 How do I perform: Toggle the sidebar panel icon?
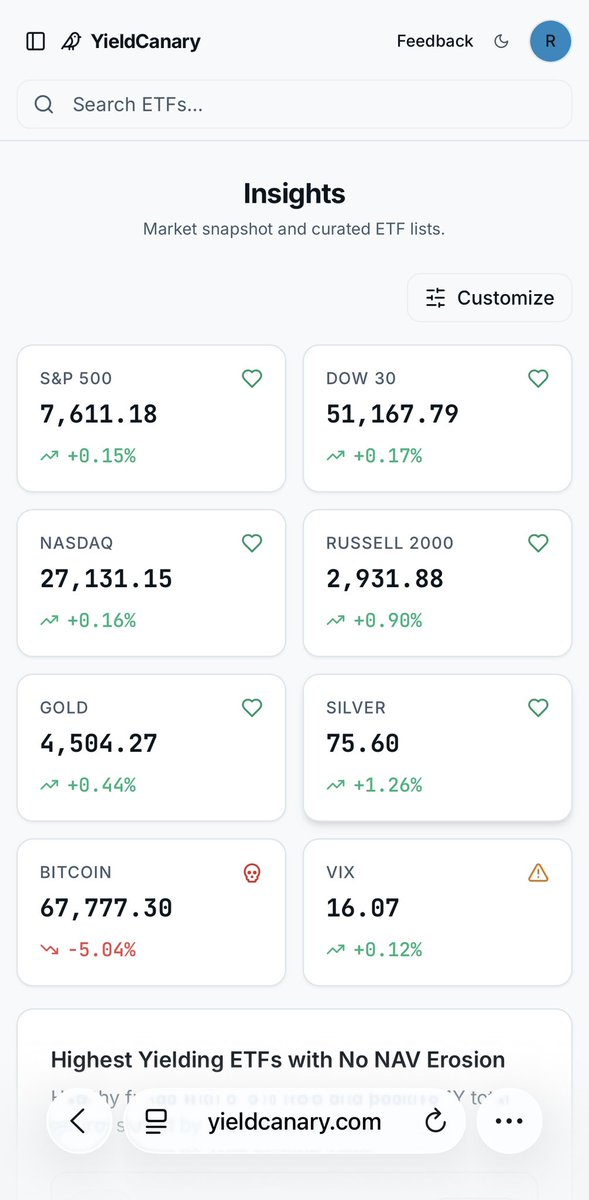pyautogui.click(x=36, y=41)
